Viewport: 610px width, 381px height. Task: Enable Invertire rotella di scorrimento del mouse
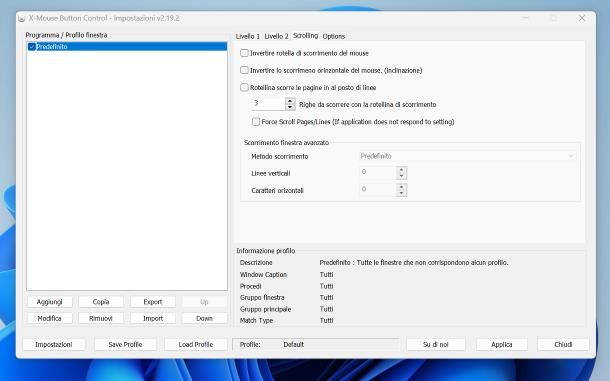(x=244, y=53)
